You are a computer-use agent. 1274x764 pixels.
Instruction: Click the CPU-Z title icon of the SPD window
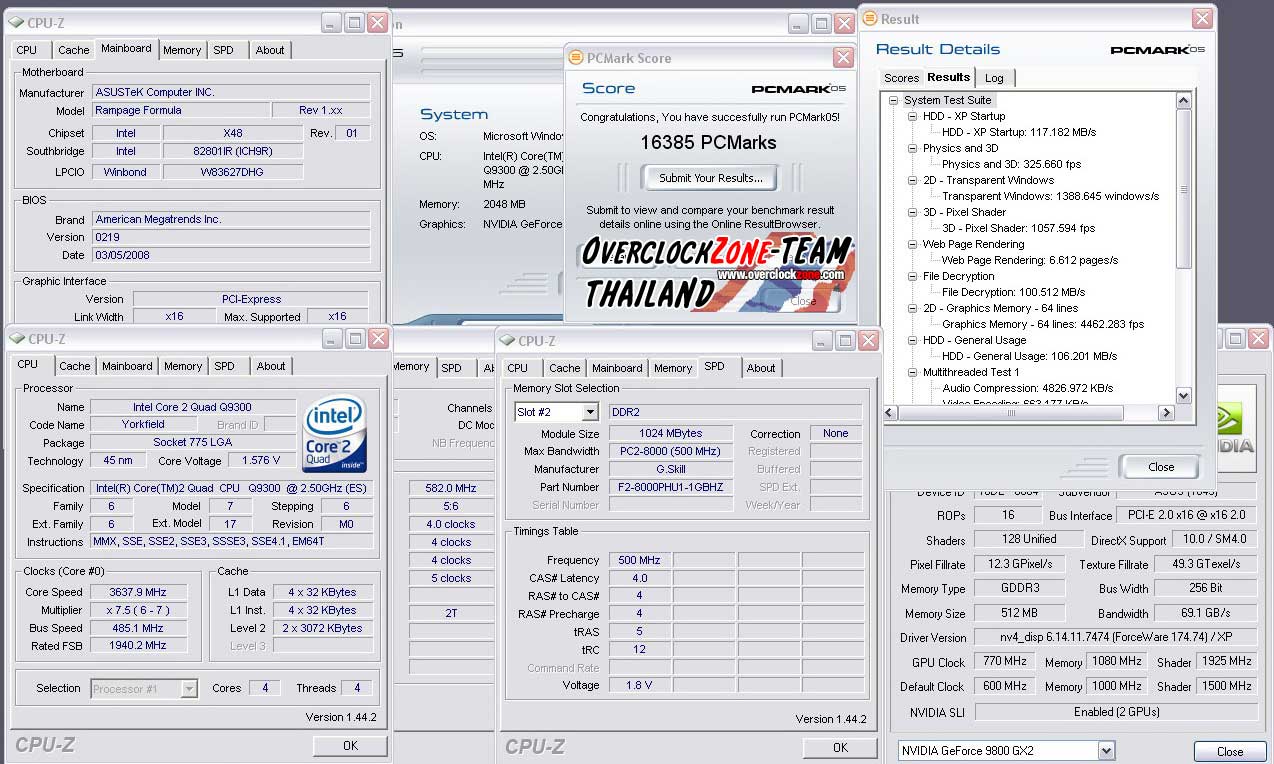(x=507, y=340)
